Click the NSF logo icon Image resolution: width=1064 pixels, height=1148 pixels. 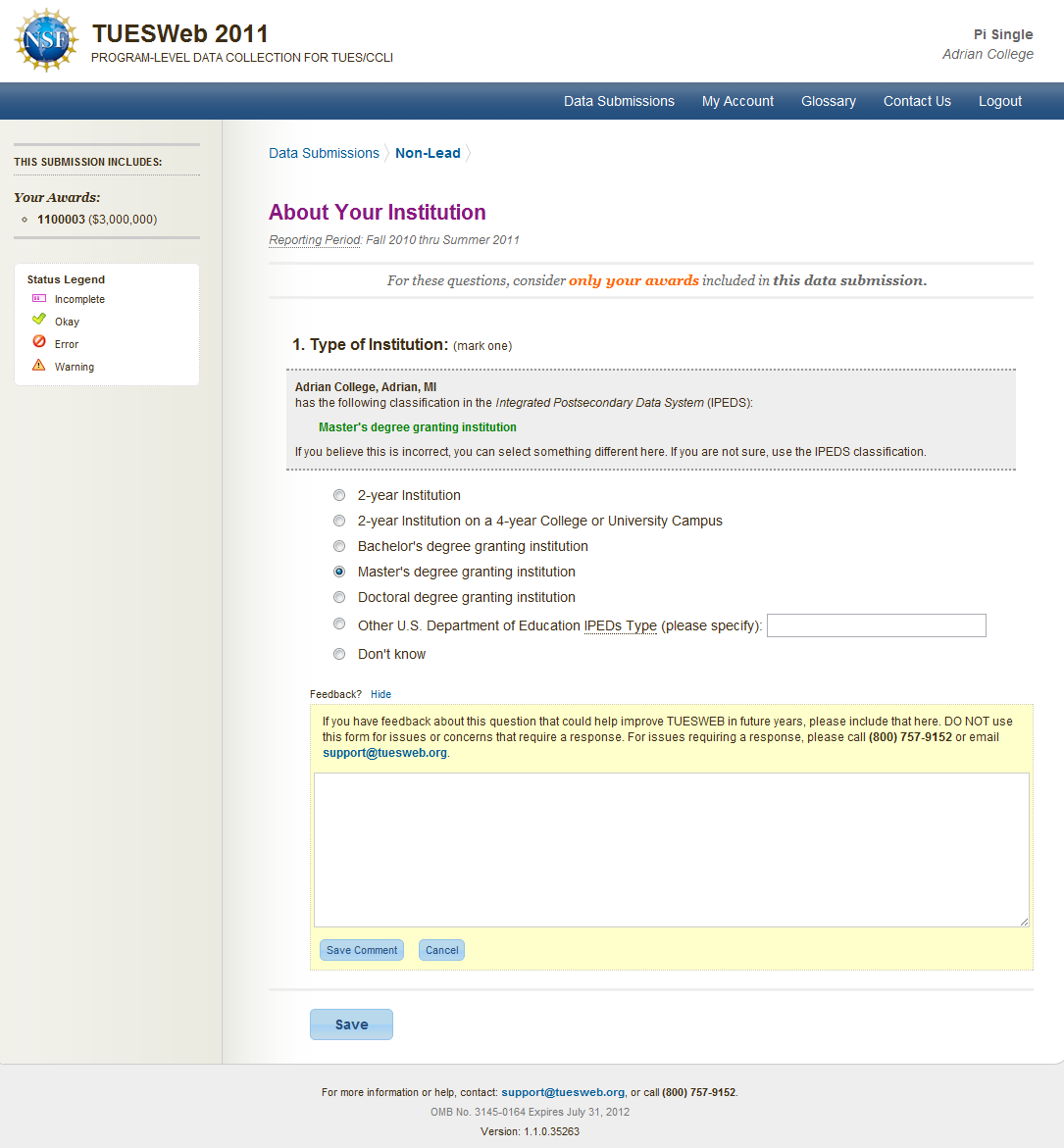tap(46, 40)
